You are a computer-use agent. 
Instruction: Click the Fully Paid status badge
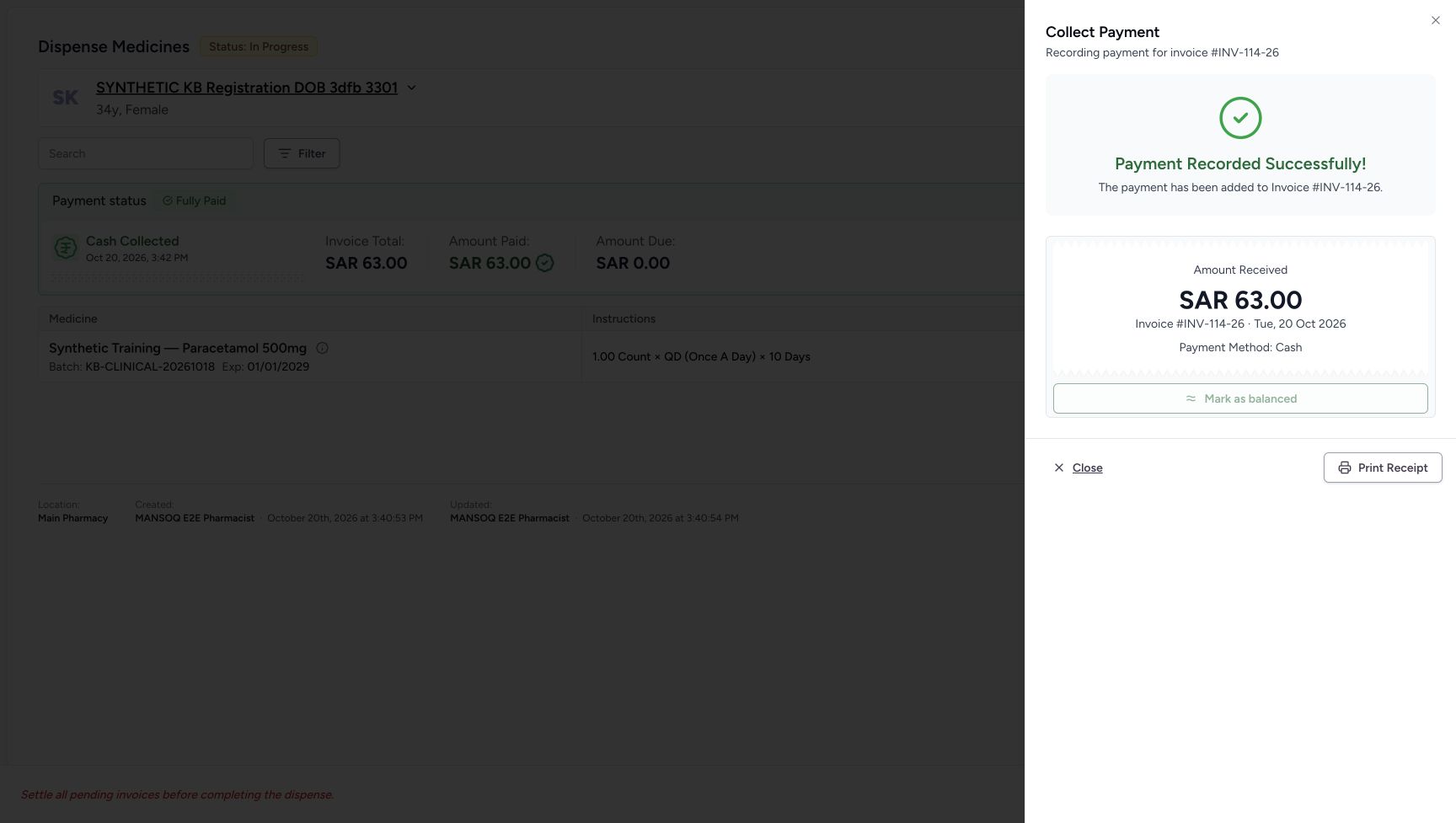point(194,200)
